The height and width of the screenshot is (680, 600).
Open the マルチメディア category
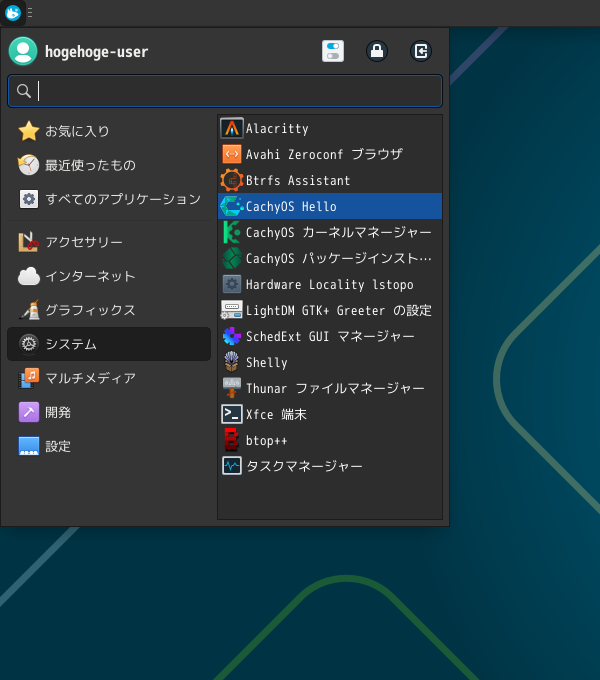[x=109, y=378]
